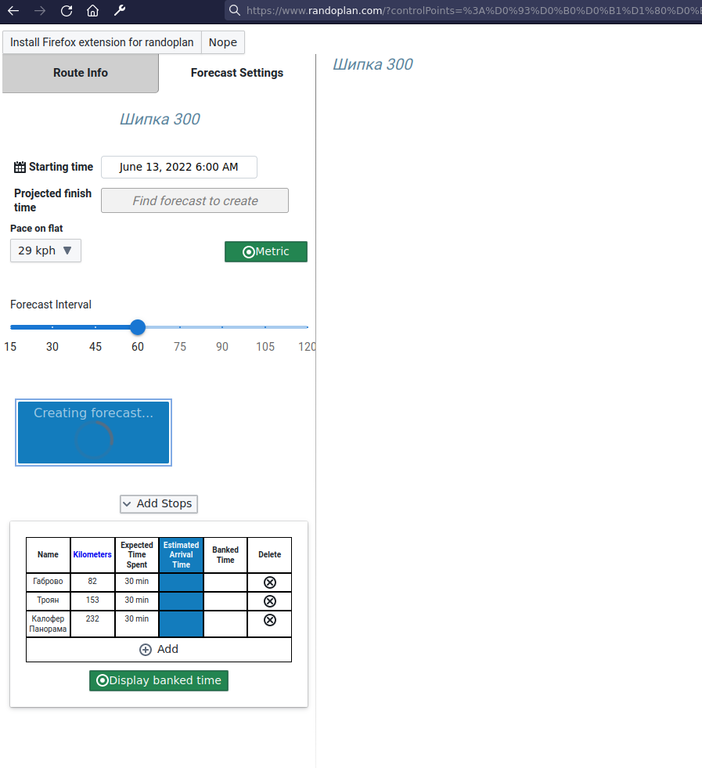Delete the Габрово stop row
This screenshot has width=702, height=768.
[269, 582]
